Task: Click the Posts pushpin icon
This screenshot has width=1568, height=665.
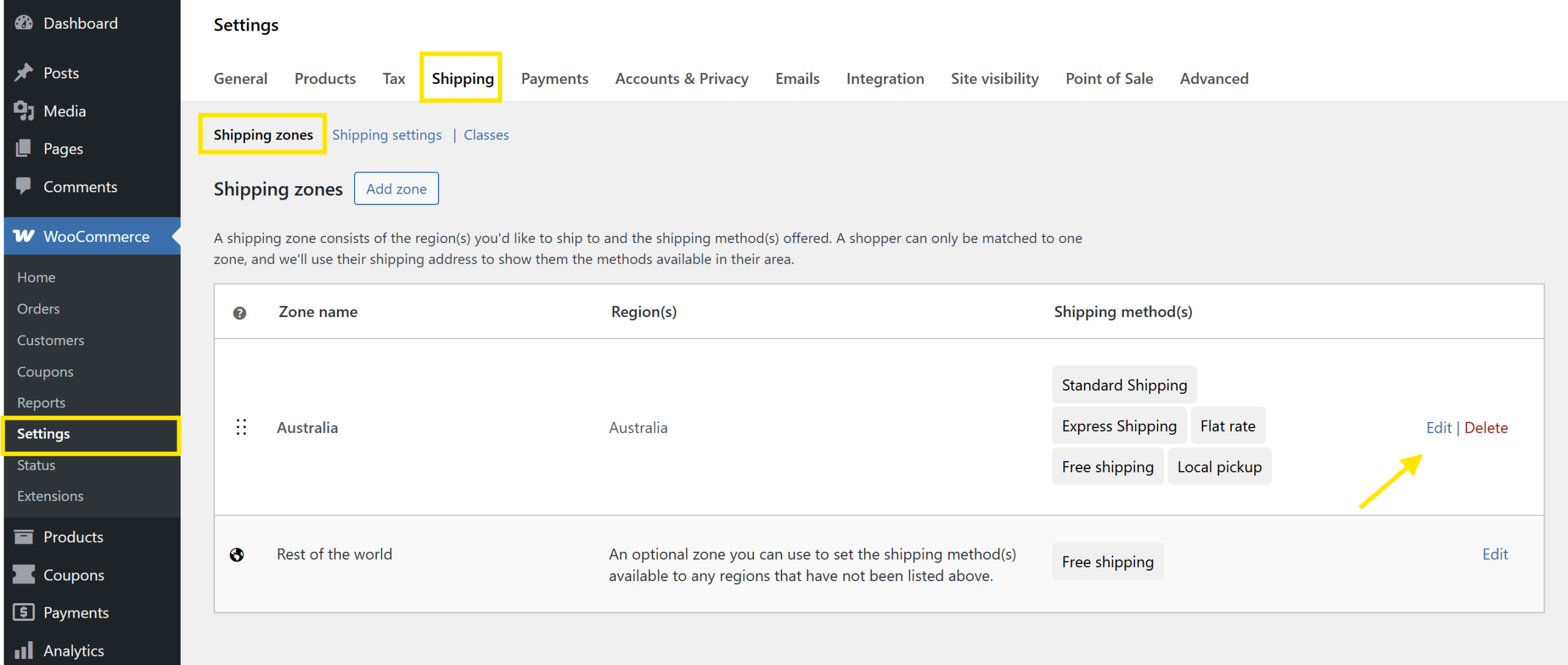Action: pyautogui.click(x=24, y=73)
